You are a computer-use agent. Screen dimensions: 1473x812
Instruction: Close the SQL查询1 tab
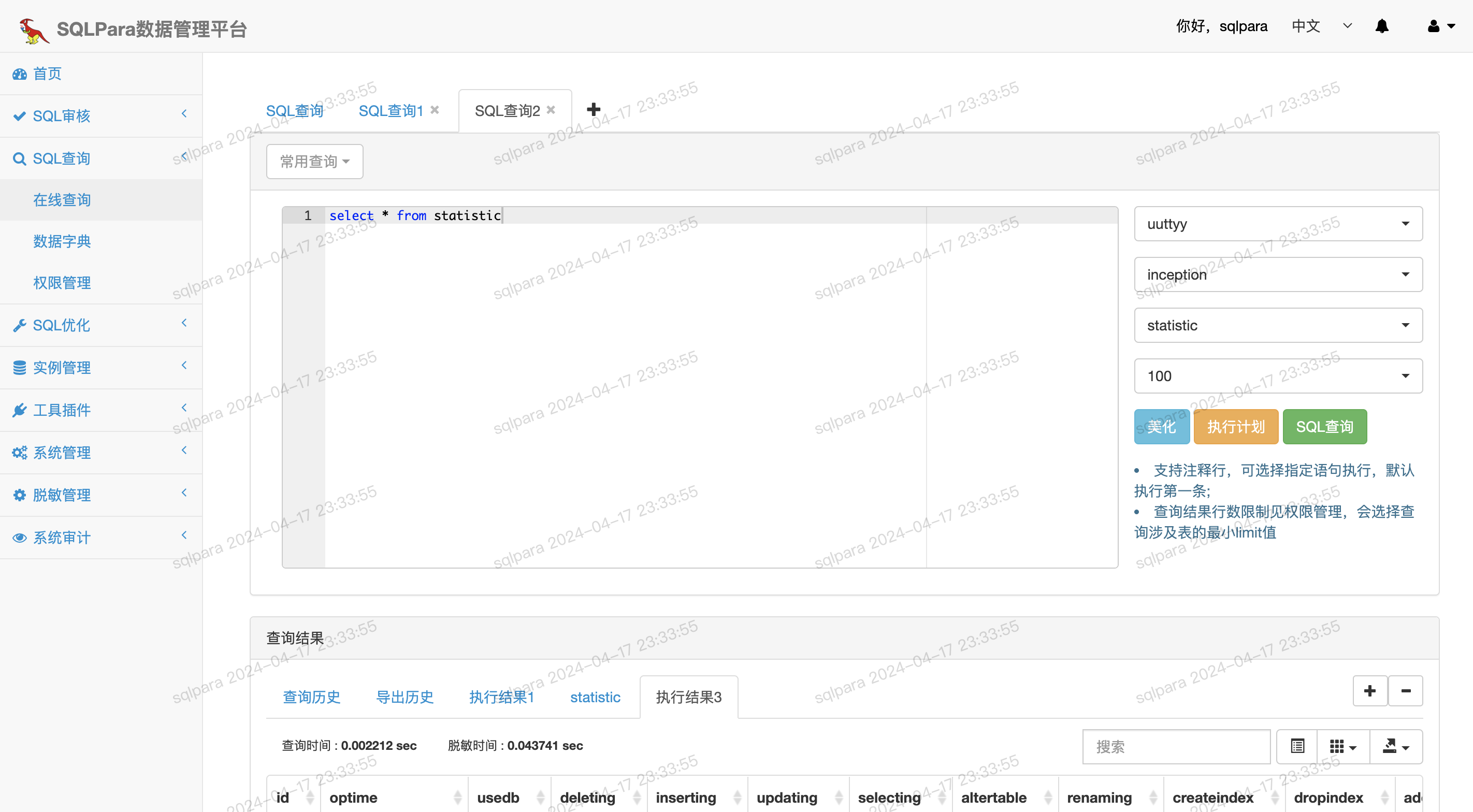(x=435, y=110)
